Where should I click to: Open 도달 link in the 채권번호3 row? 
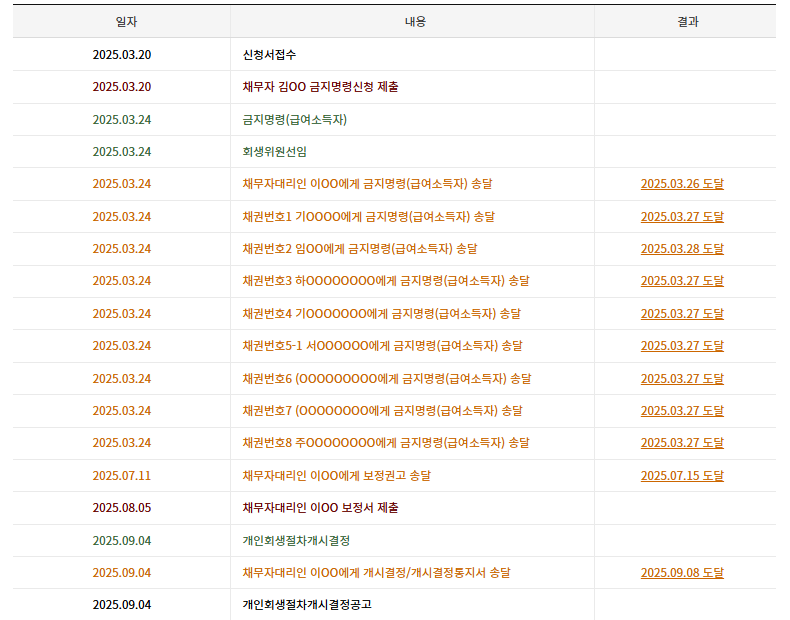click(x=682, y=281)
